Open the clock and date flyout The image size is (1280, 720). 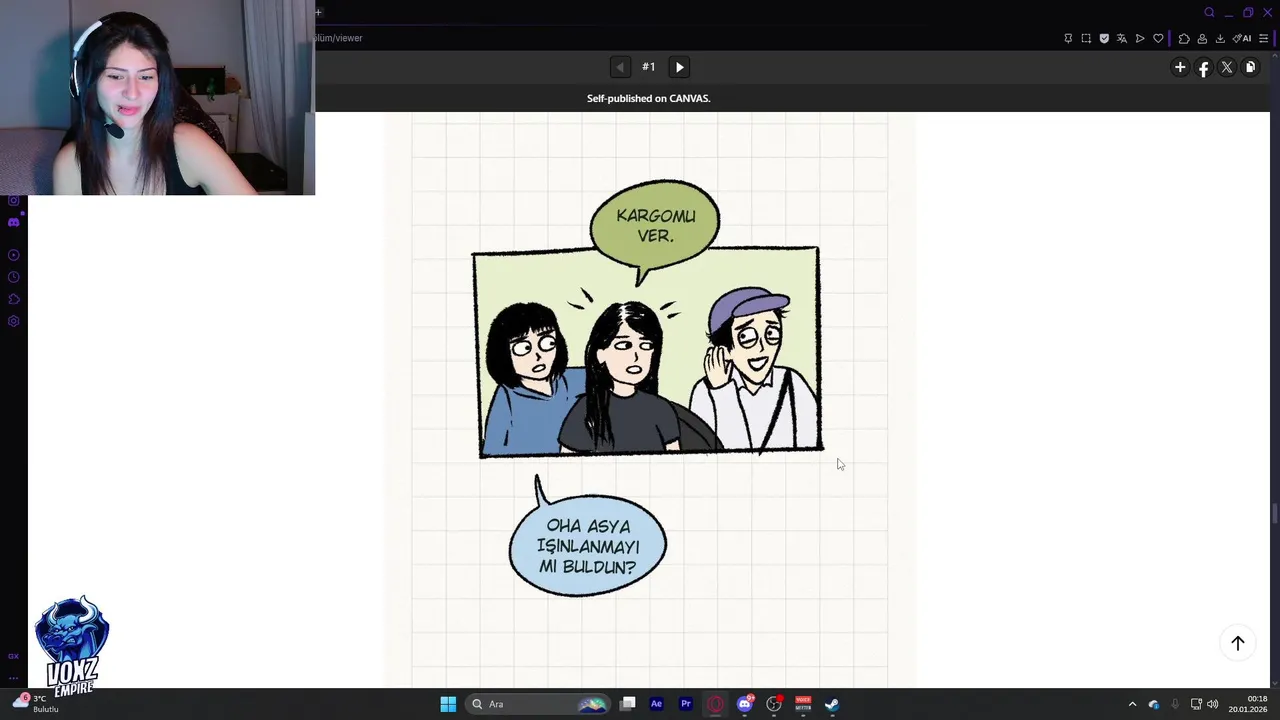[1248, 704]
